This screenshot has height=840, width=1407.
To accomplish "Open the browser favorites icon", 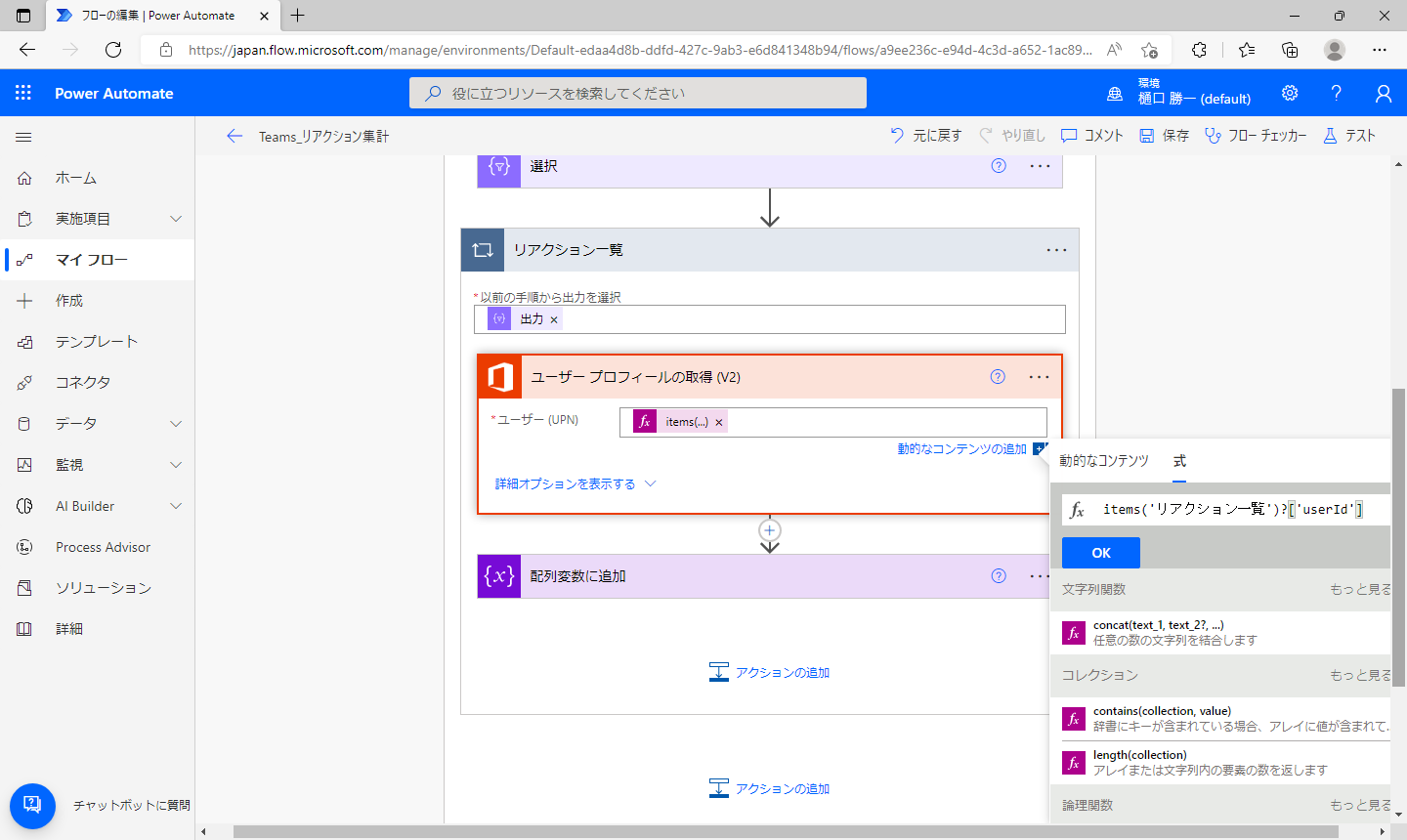I will click(x=1247, y=50).
